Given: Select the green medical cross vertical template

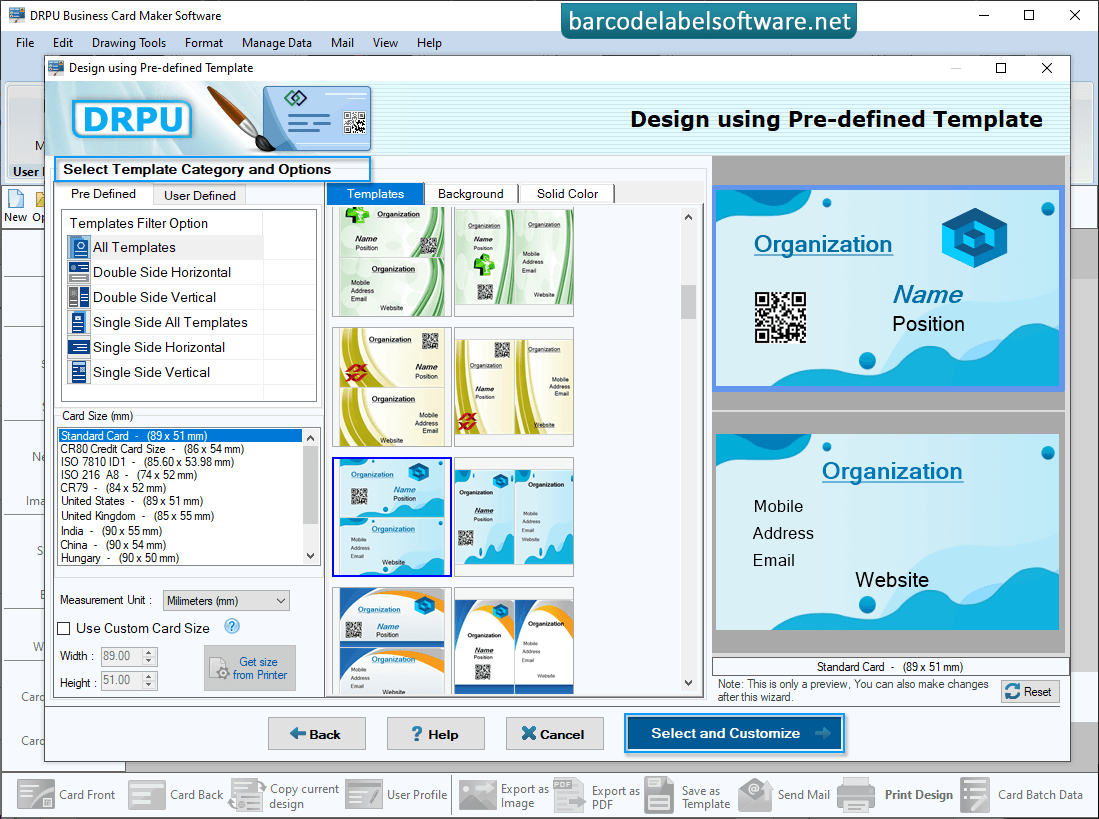Looking at the screenshot, I should 514,262.
